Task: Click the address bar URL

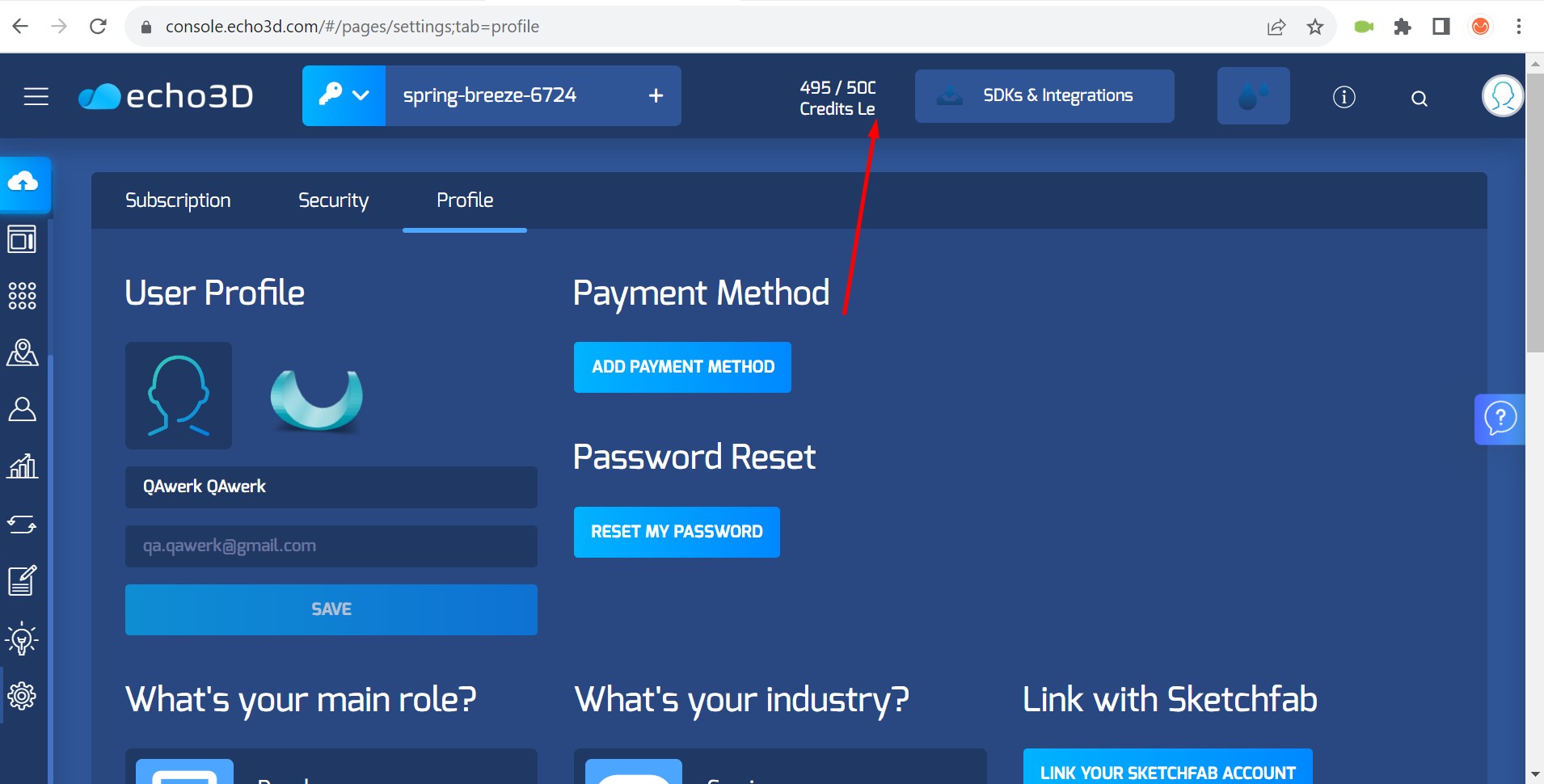Action: click(352, 27)
